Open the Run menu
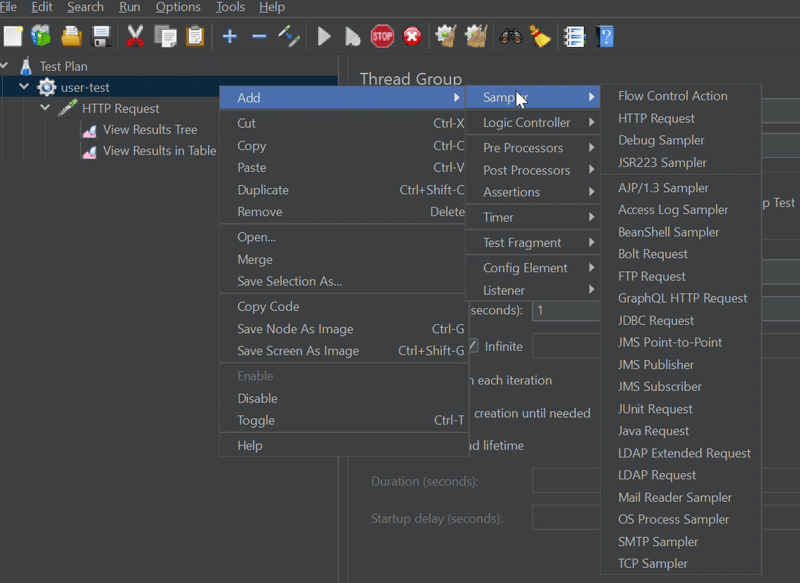 tap(130, 7)
